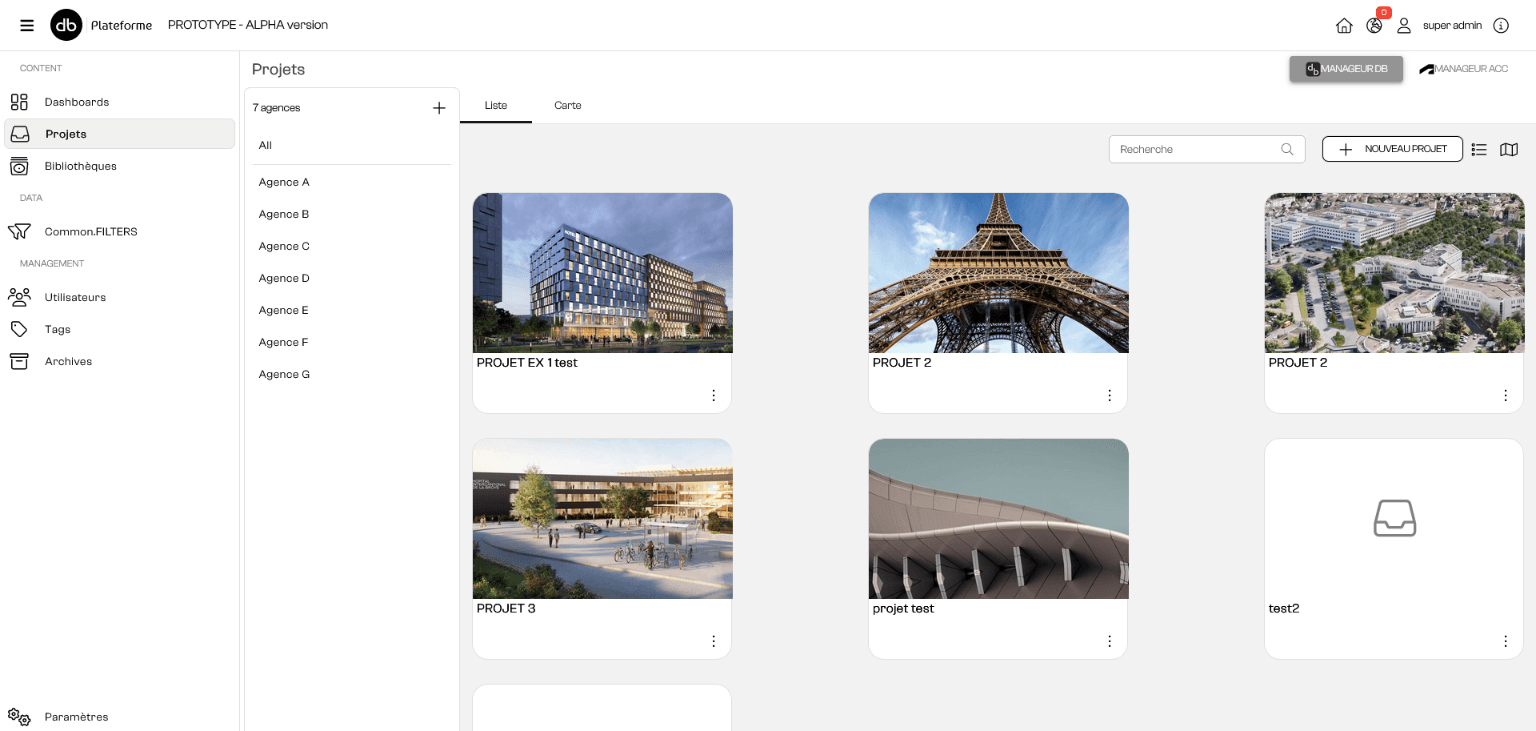Click the NOUVEAU PROJET button
The width and height of the screenshot is (1536, 731).
coord(1392,149)
